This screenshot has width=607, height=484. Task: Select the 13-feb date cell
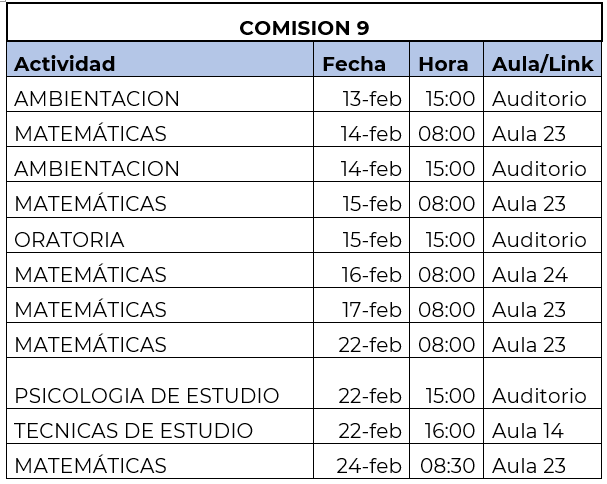click(371, 99)
